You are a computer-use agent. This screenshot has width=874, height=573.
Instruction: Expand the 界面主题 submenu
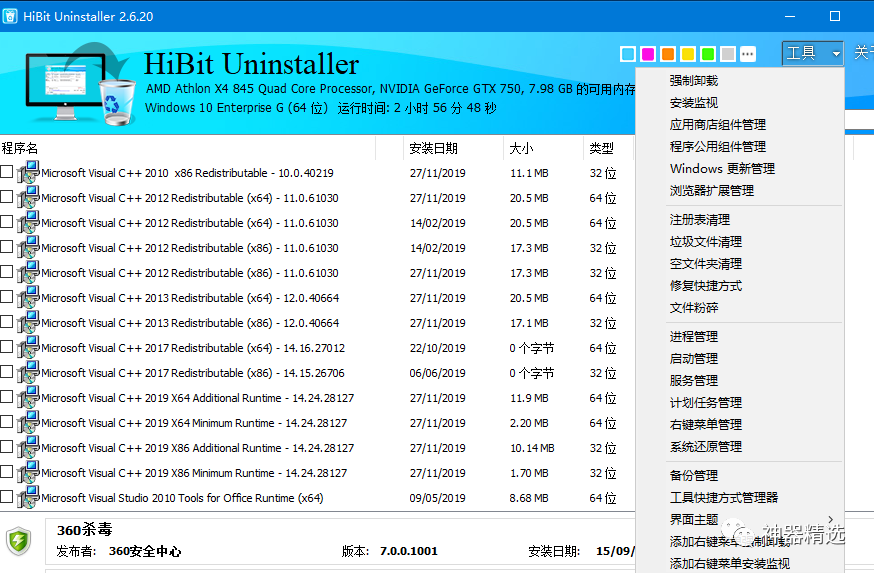694,520
